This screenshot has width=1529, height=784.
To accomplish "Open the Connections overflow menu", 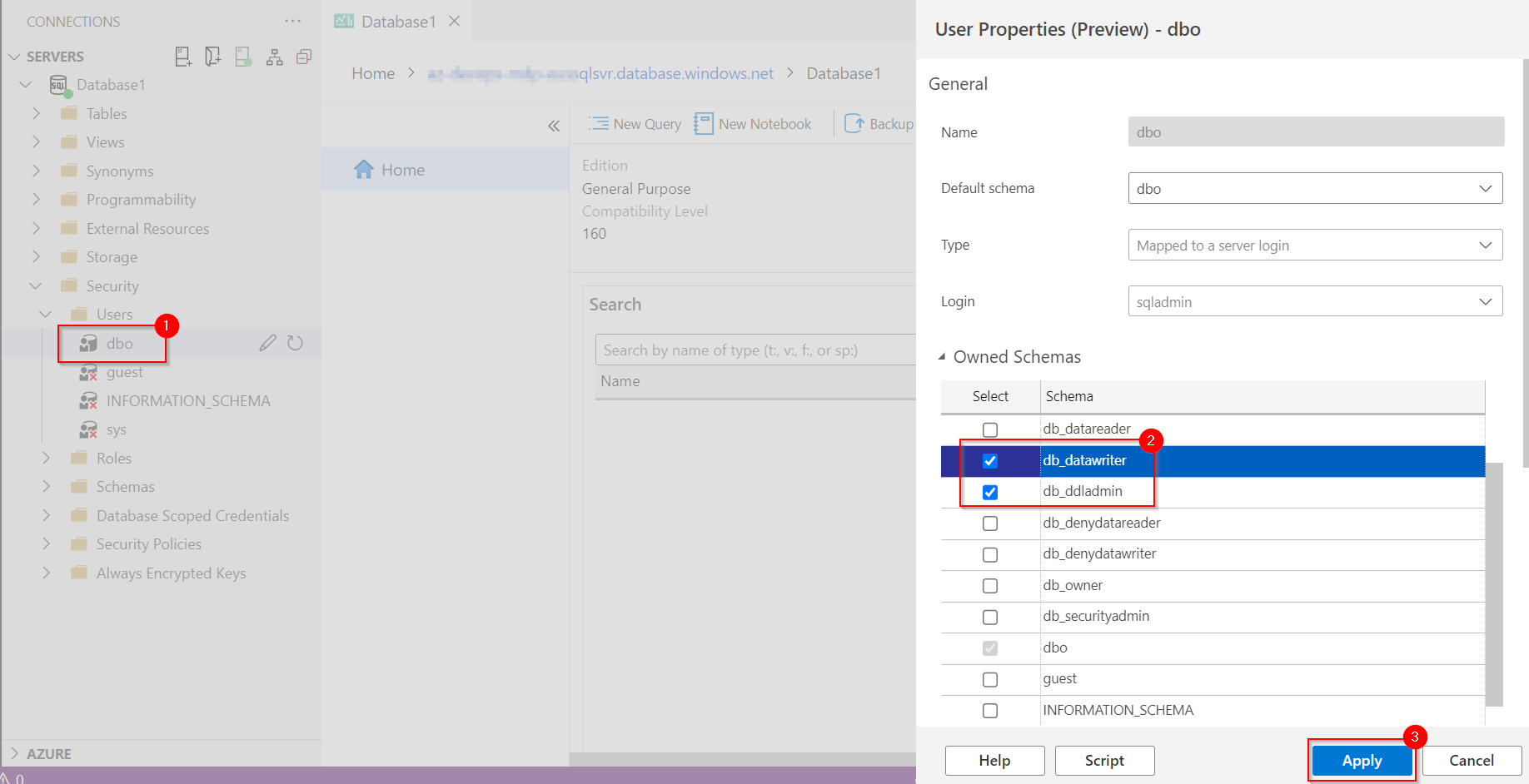I will (291, 21).
